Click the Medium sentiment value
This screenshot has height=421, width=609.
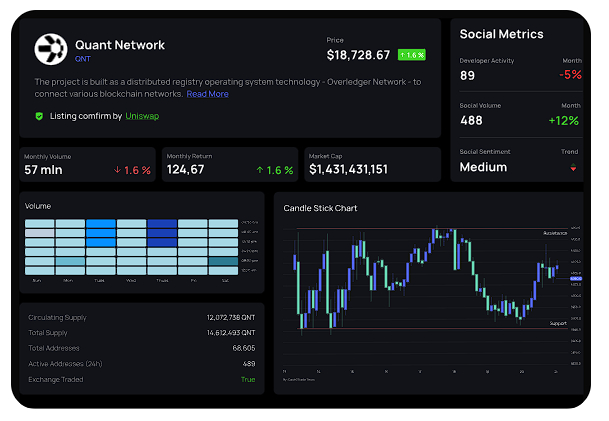483,167
